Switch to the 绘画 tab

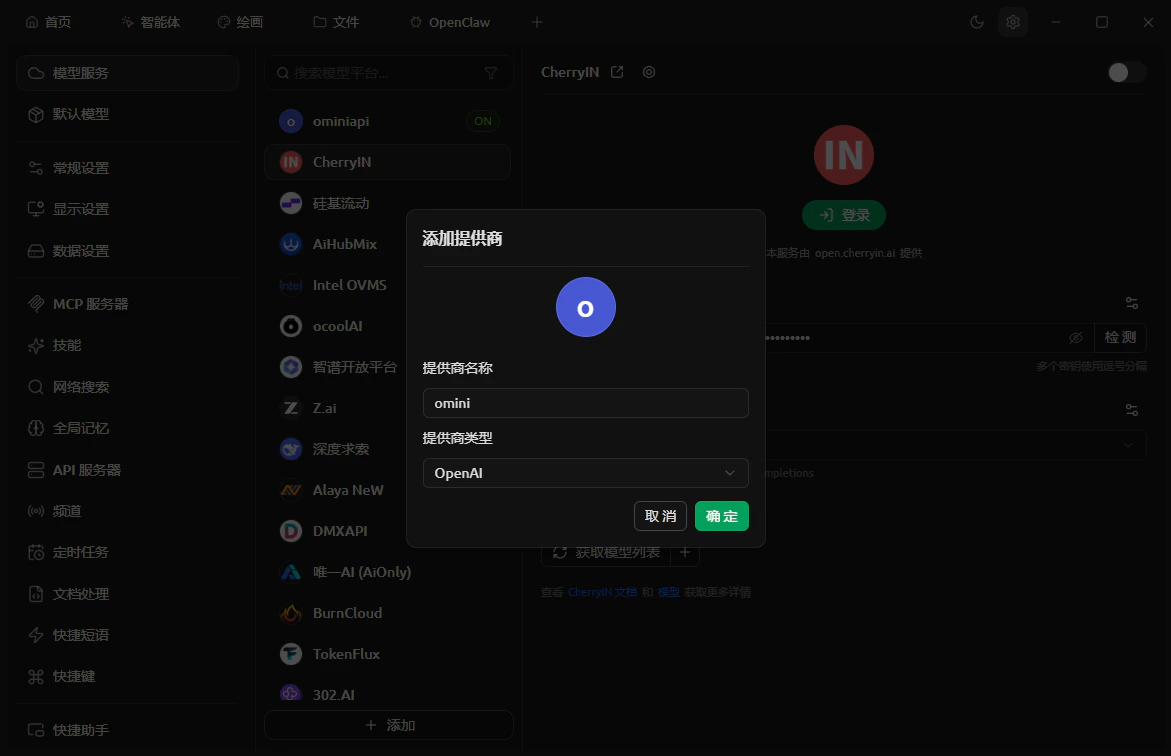240,22
